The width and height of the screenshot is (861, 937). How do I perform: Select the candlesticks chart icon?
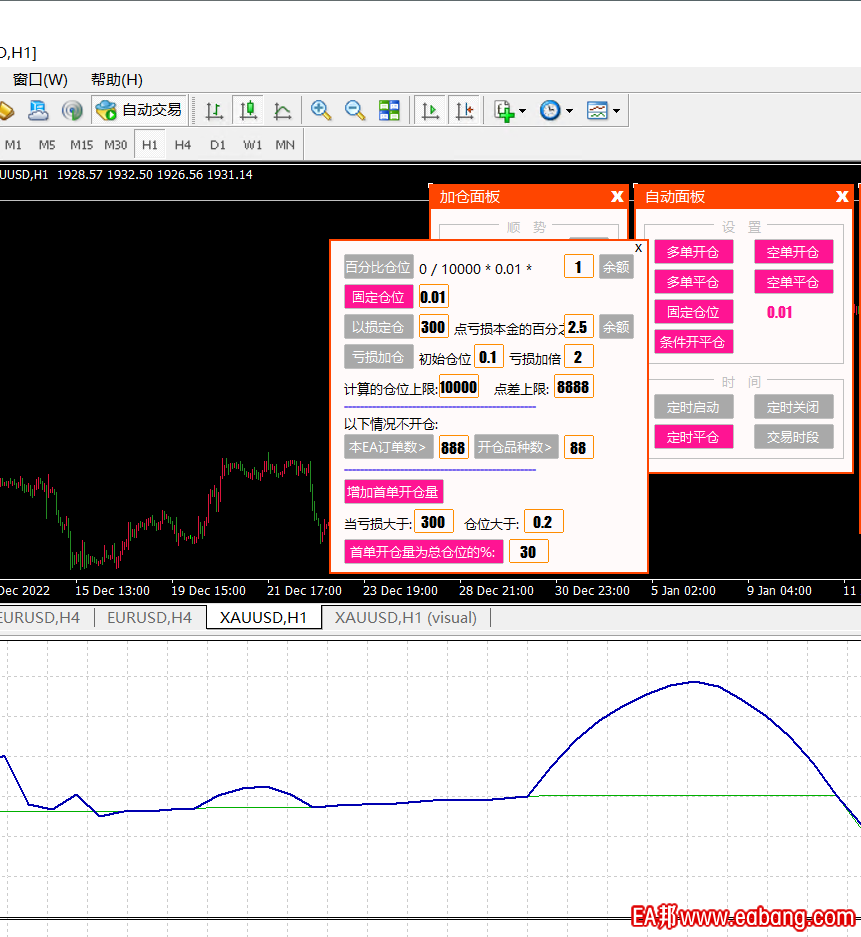(x=248, y=111)
